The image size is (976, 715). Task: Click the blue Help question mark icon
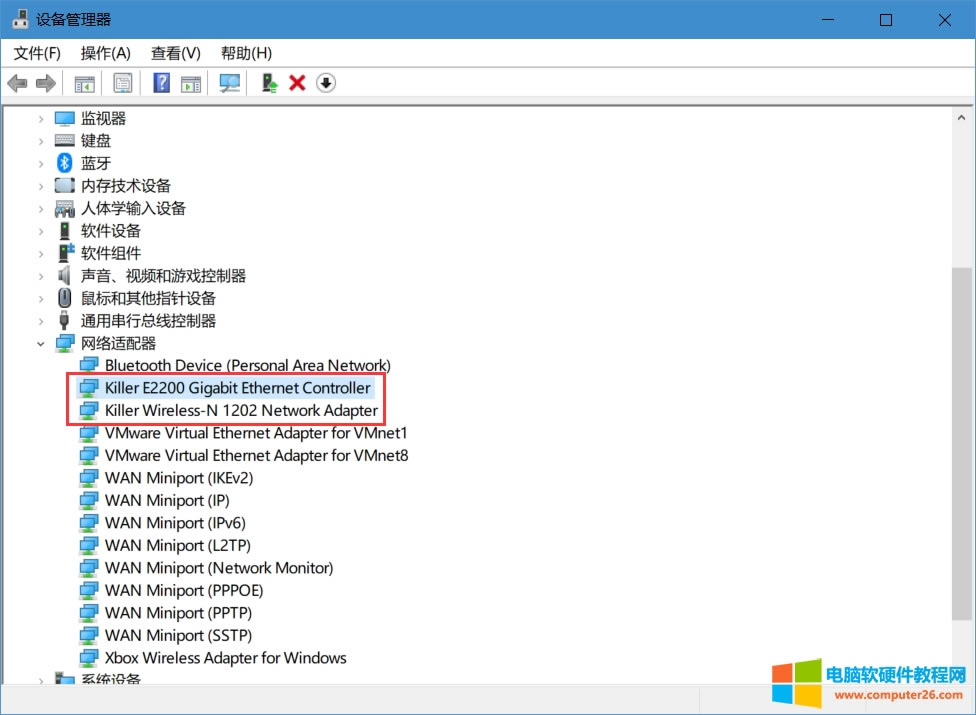point(161,83)
